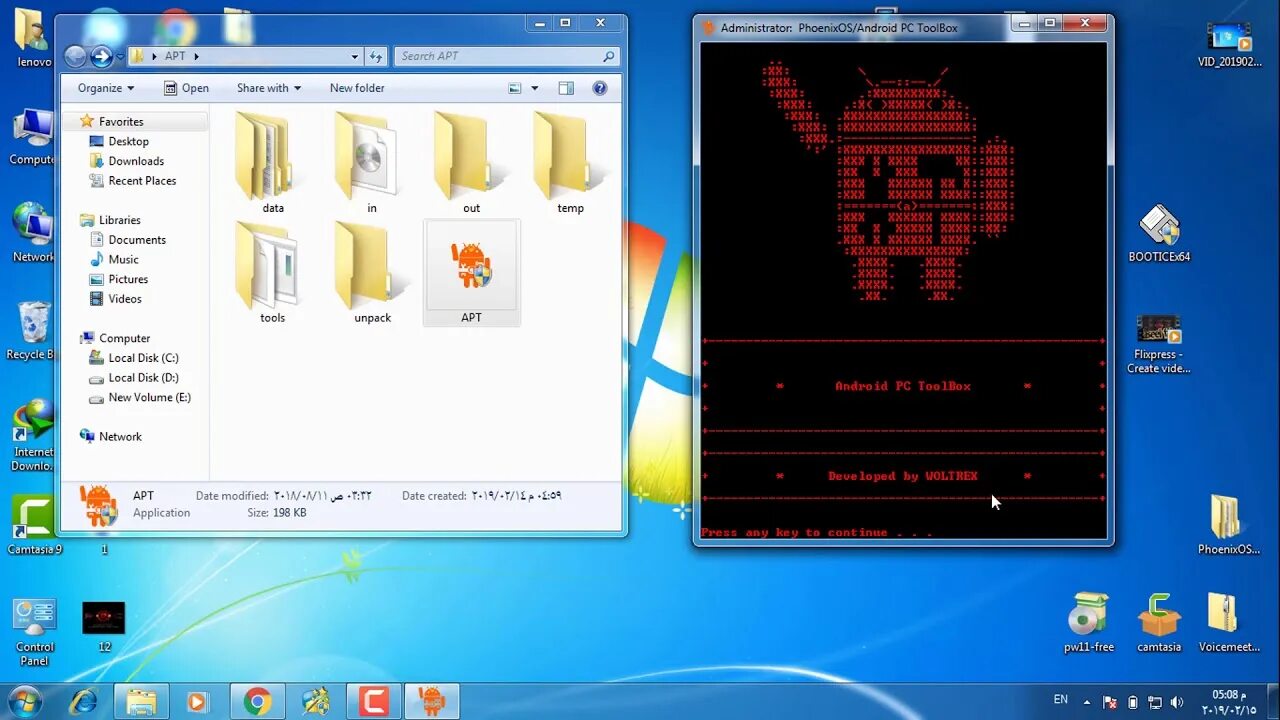Click Explorer forward navigation arrow
The image size is (1280, 720).
coord(101,56)
